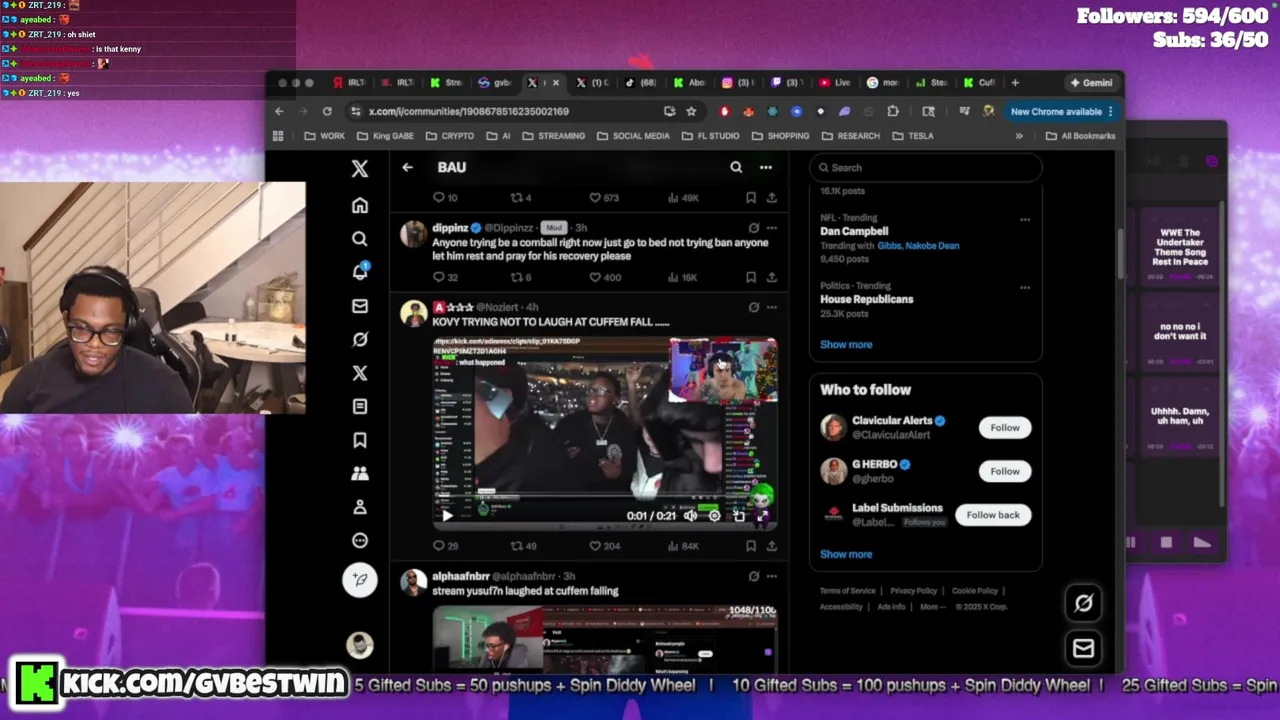Open SOCIAL MEDIA bookmarks folder
The height and width of the screenshot is (720, 1280).
click(634, 136)
